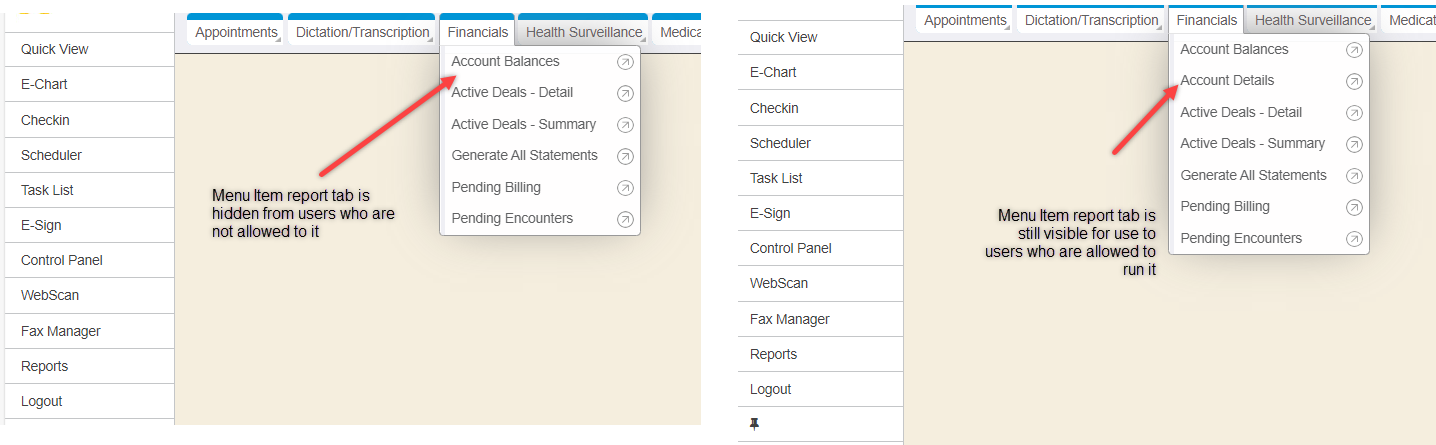The height and width of the screenshot is (445, 1436).
Task: Click arrow icon beside Active Deals - Detail, left menu
Action: pyautogui.click(x=625, y=93)
